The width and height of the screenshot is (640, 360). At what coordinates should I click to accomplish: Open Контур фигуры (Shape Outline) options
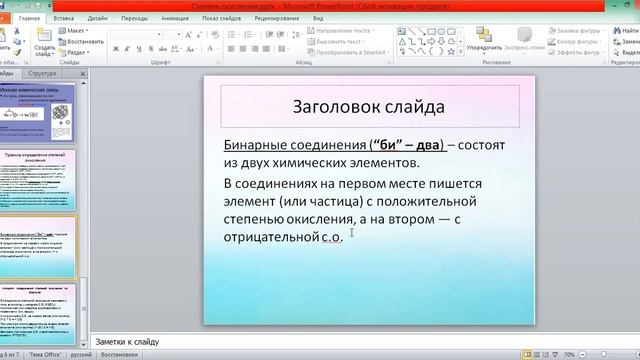[575, 42]
